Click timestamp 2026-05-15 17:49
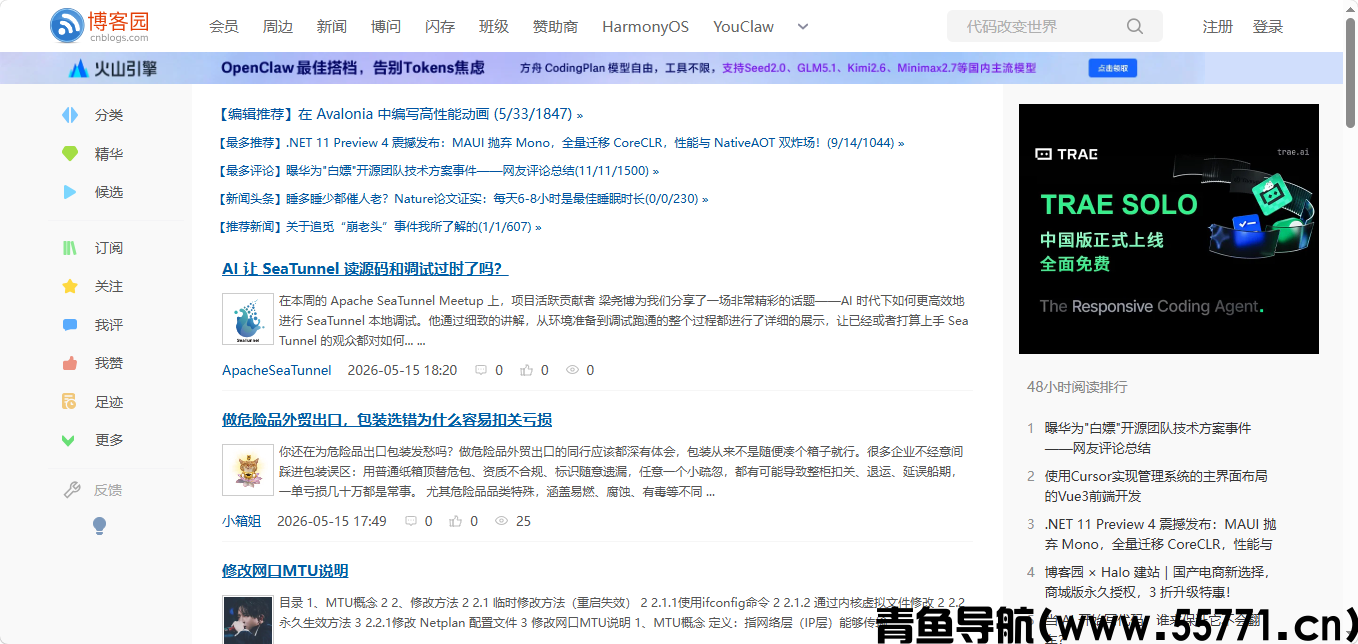 pos(332,521)
